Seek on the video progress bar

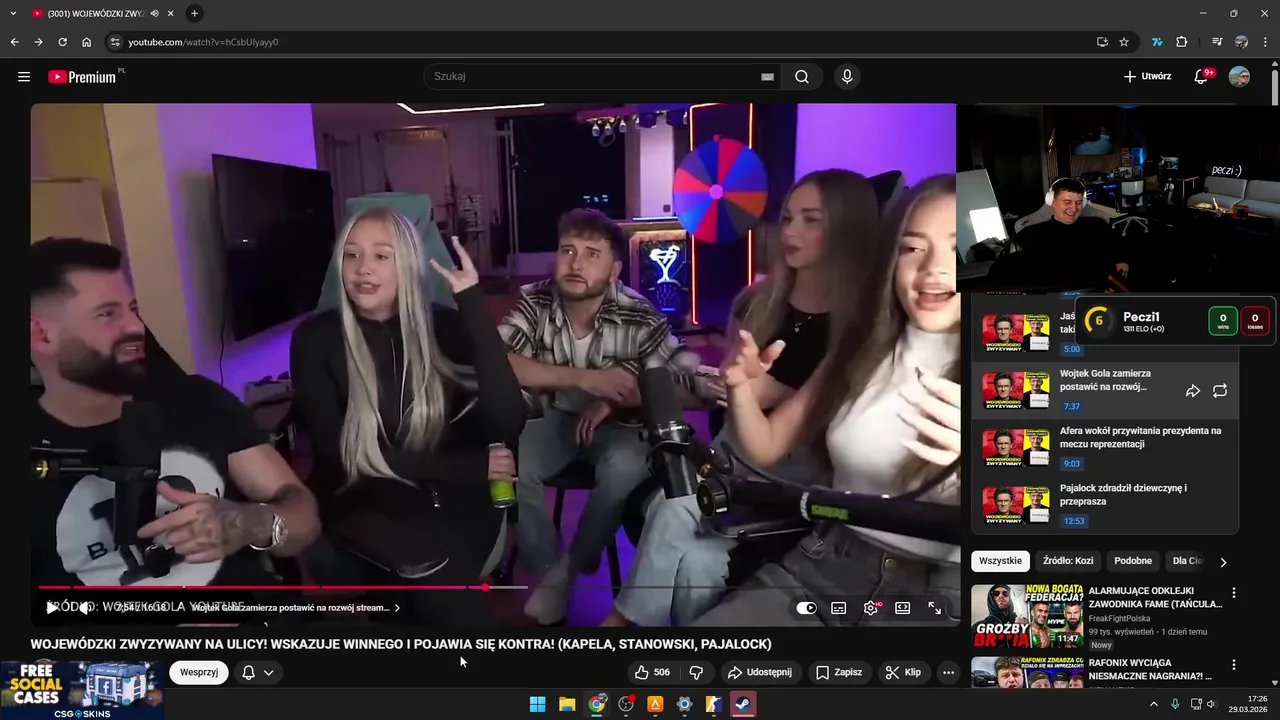point(497,587)
